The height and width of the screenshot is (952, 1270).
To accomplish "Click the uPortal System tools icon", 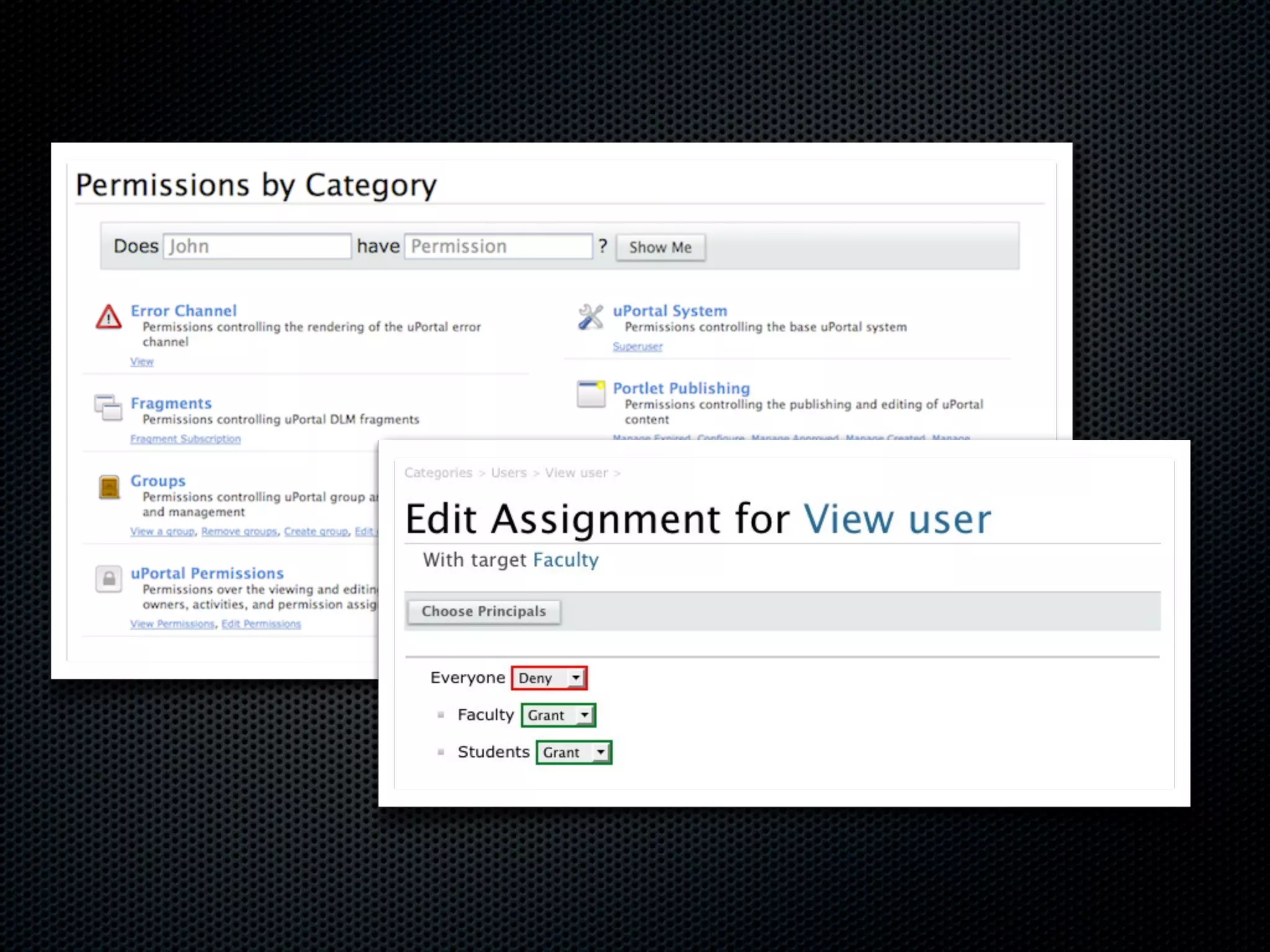I will point(590,317).
